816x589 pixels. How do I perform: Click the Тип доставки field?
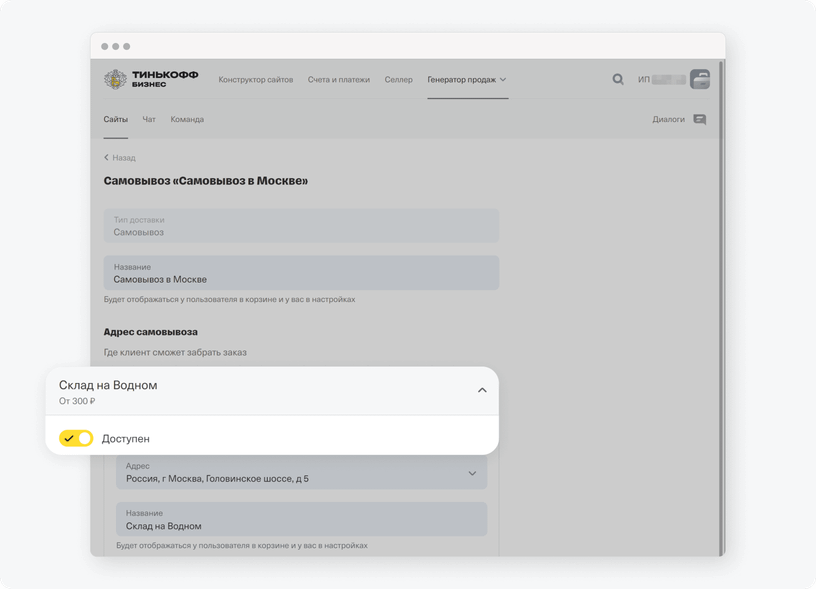point(301,226)
